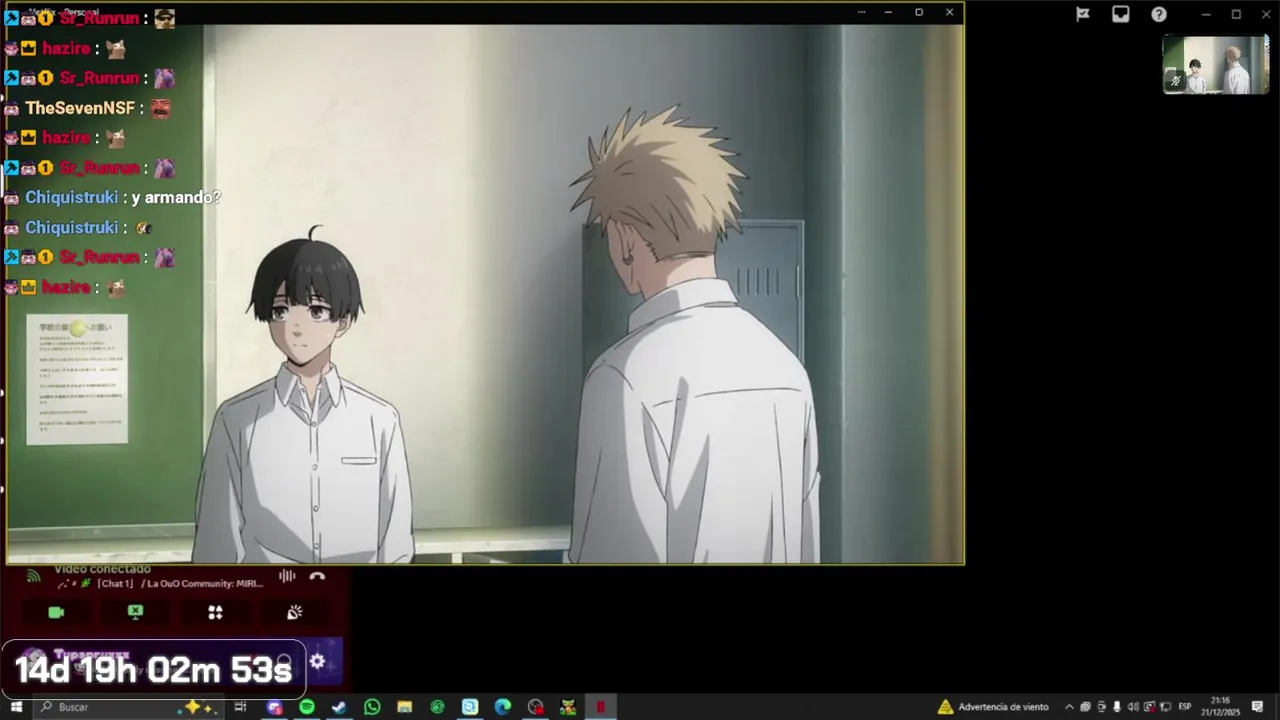Open the green circular app on taskbar
The image size is (1280, 720).
(x=437, y=707)
